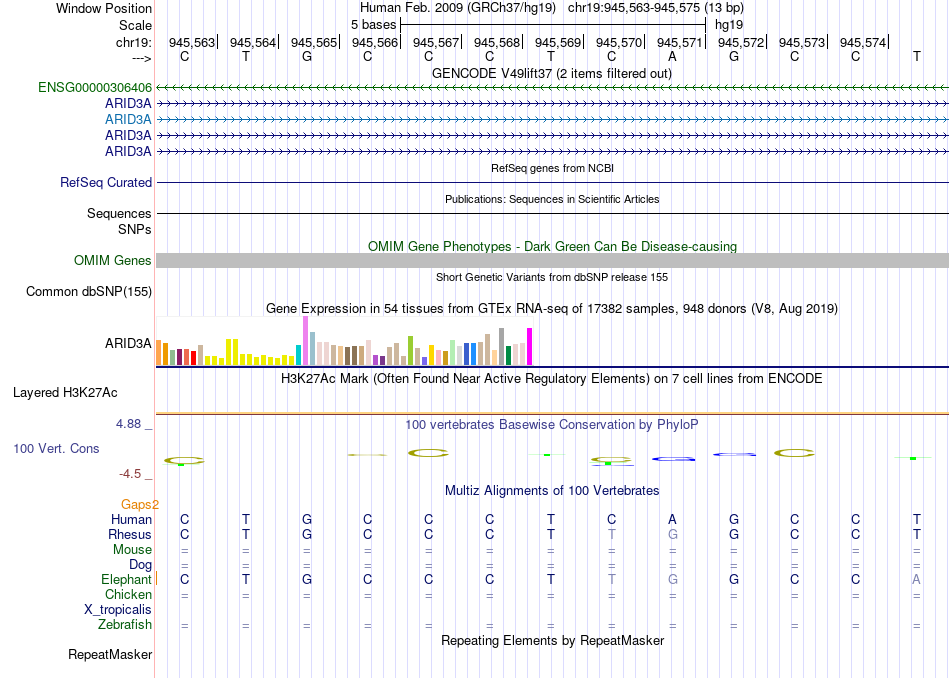
Task: Select the light-blue ARID3A transcript label
Action: [128, 119]
